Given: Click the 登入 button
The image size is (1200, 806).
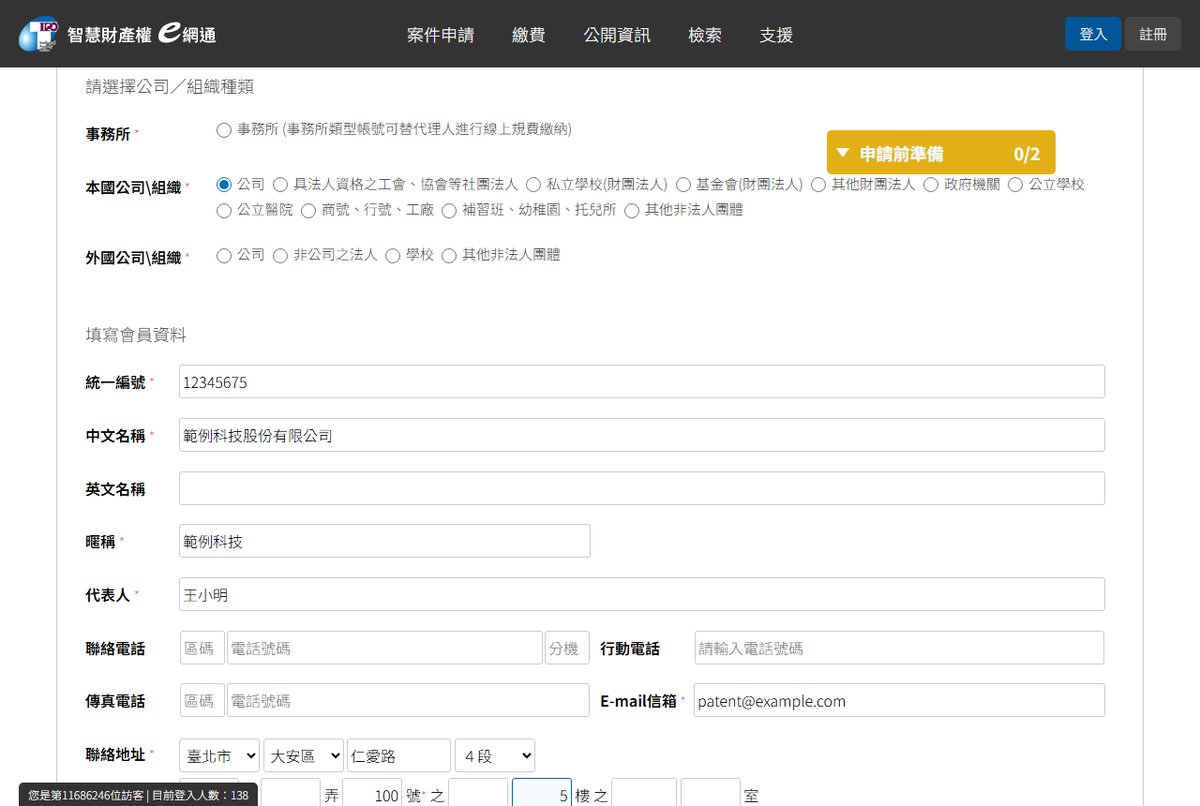Looking at the screenshot, I should (x=1093, y=34).
